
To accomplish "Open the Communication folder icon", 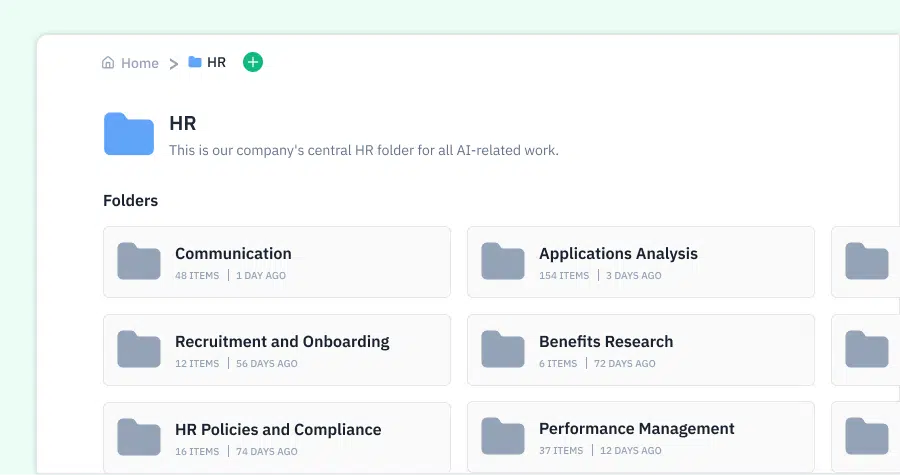I will coord(139,261).
